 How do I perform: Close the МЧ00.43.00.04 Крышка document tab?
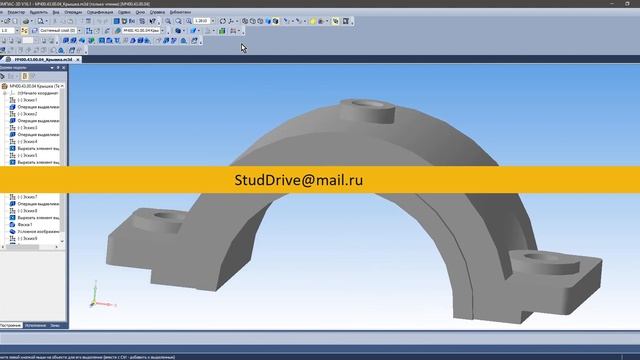pos(78,60)
